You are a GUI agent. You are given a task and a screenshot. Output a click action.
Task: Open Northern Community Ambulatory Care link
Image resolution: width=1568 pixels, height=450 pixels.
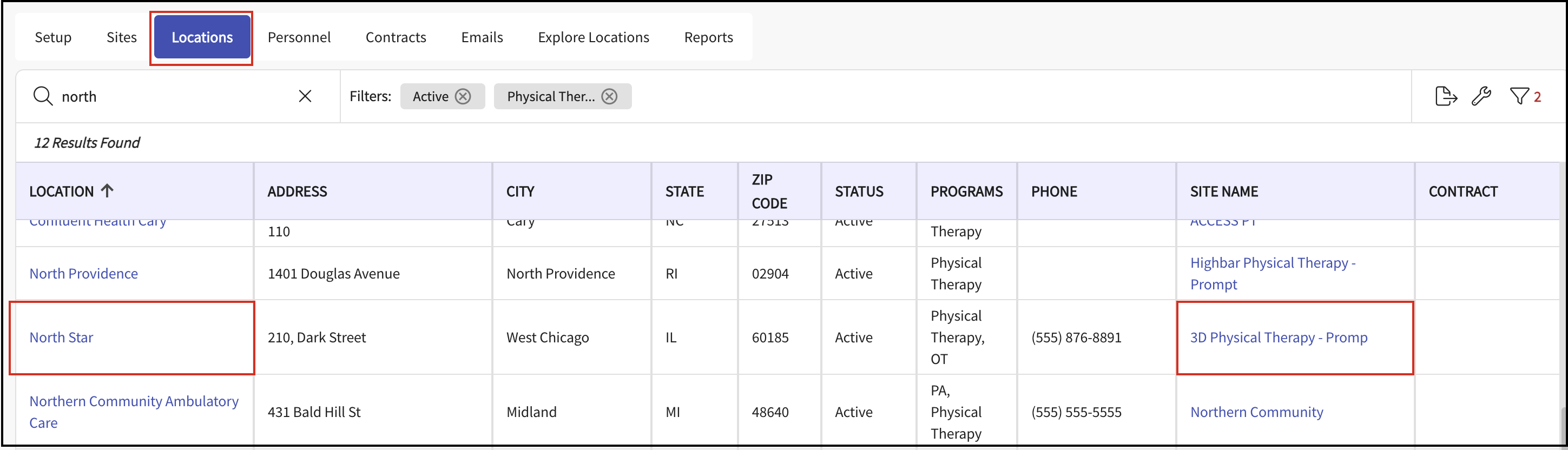coord(134,412)
